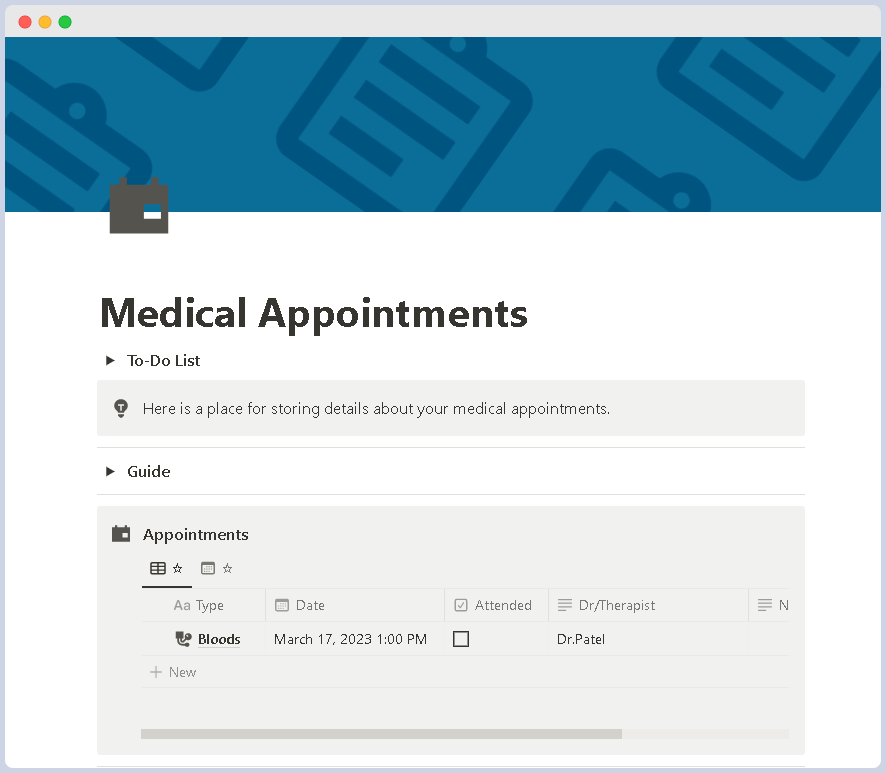
Task: Expand the To-Do List toggle
Action: pos(110,361)
